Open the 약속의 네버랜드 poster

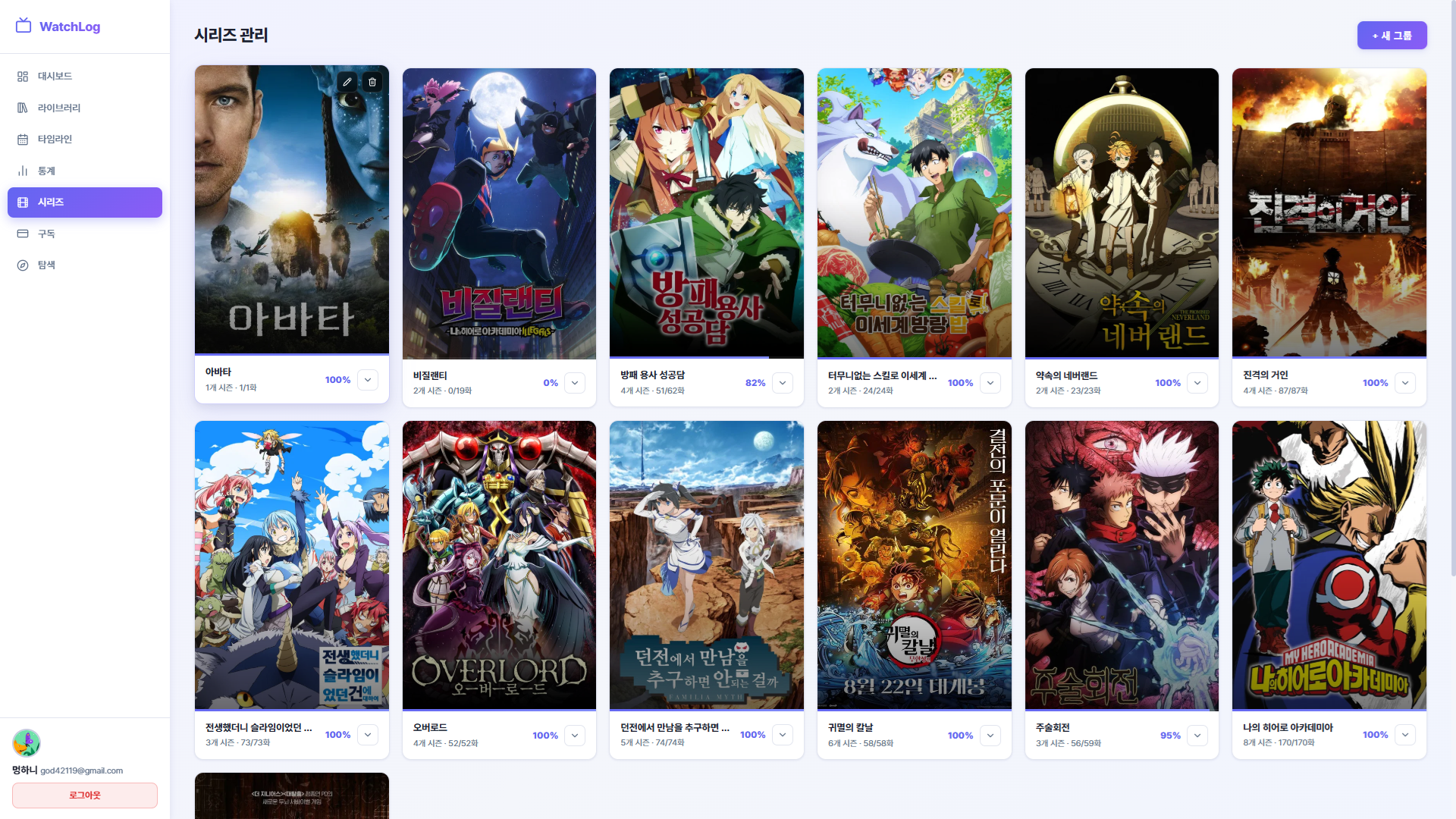(x=1122, y=212)
